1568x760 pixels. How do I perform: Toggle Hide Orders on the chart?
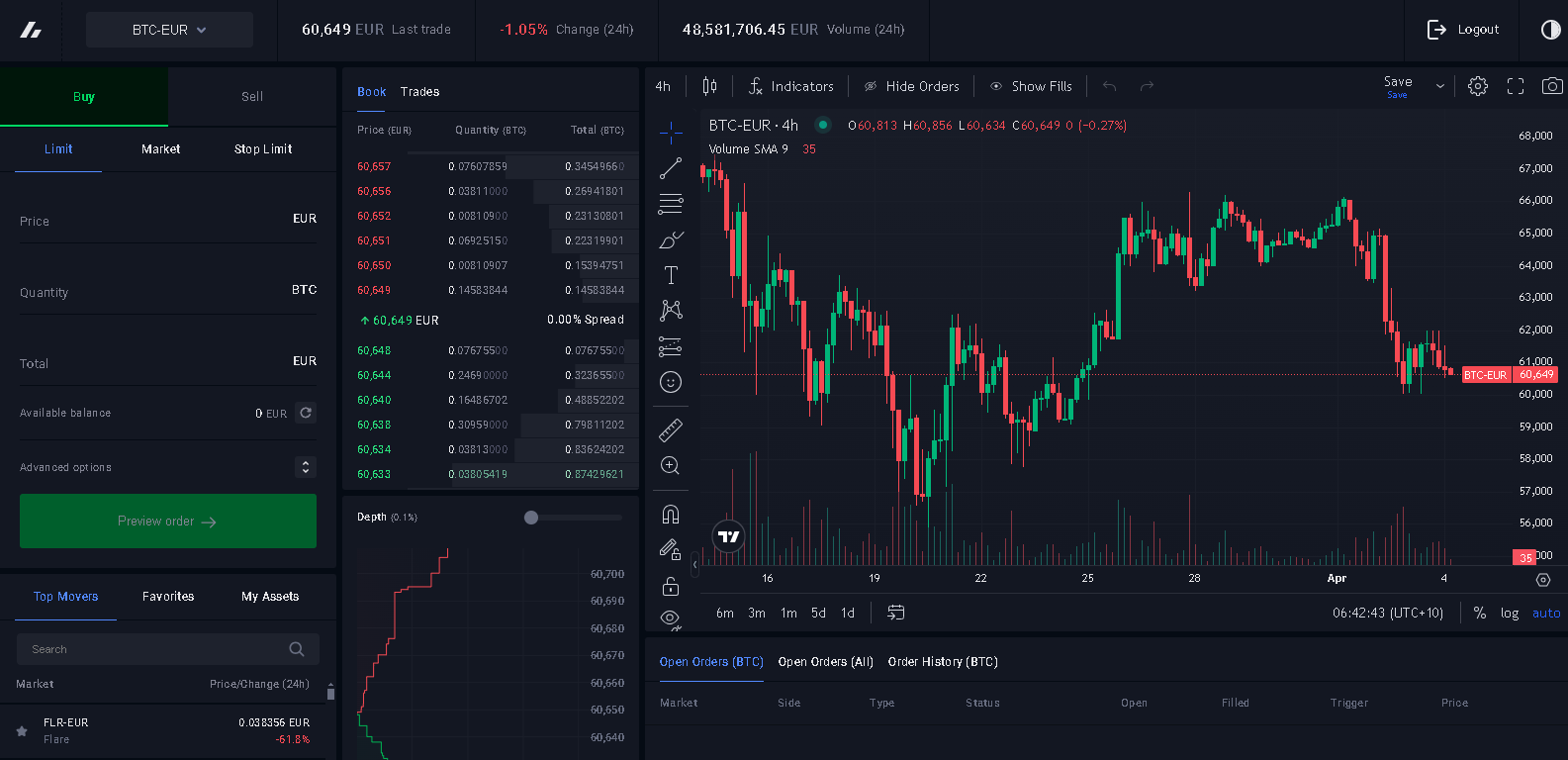click(x=911, y=86)
